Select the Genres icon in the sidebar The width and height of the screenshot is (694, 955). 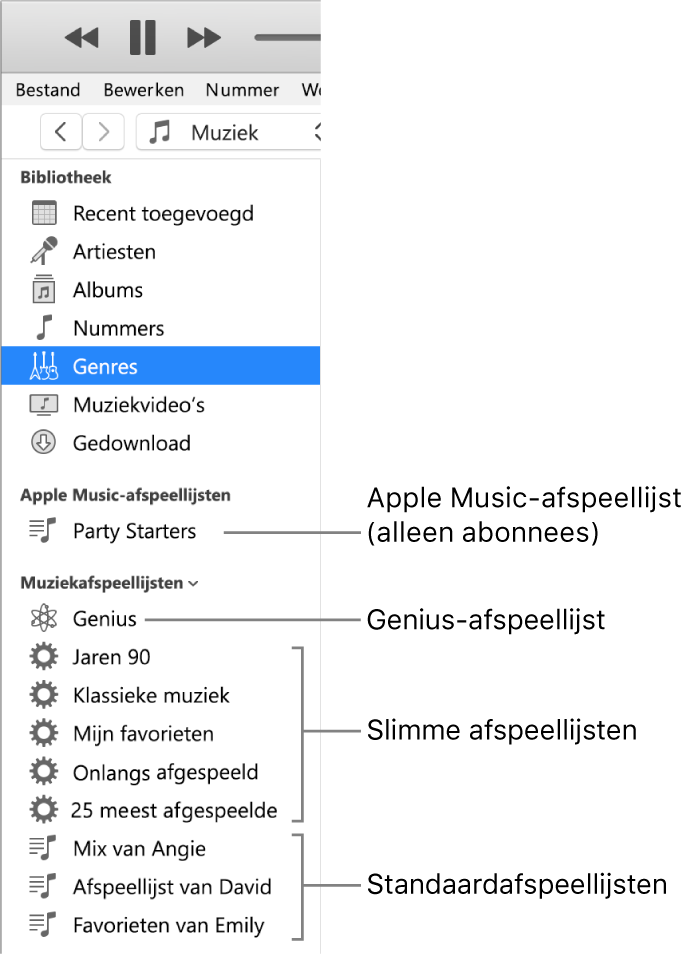[44, 366]
